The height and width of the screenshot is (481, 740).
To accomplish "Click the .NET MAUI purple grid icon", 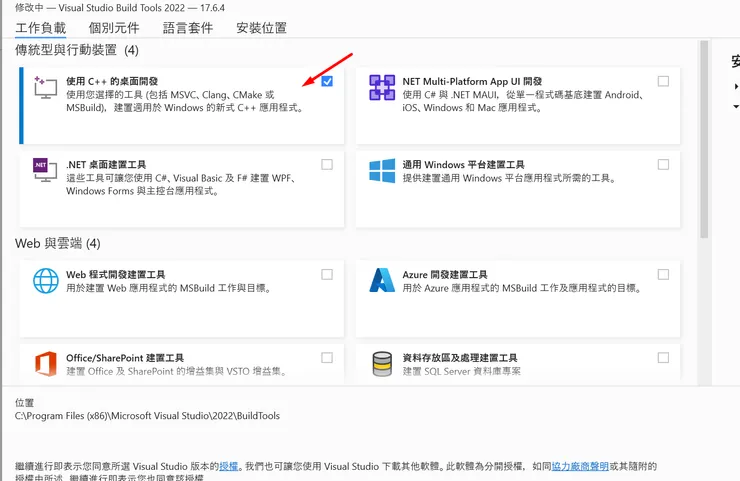I will [382, 87].
